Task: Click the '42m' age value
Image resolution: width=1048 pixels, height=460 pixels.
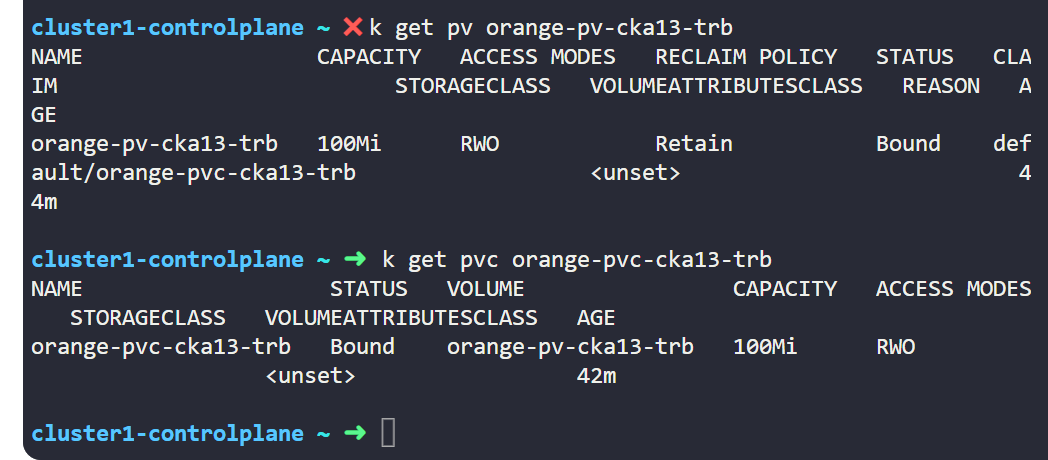Action: [596, 376]
